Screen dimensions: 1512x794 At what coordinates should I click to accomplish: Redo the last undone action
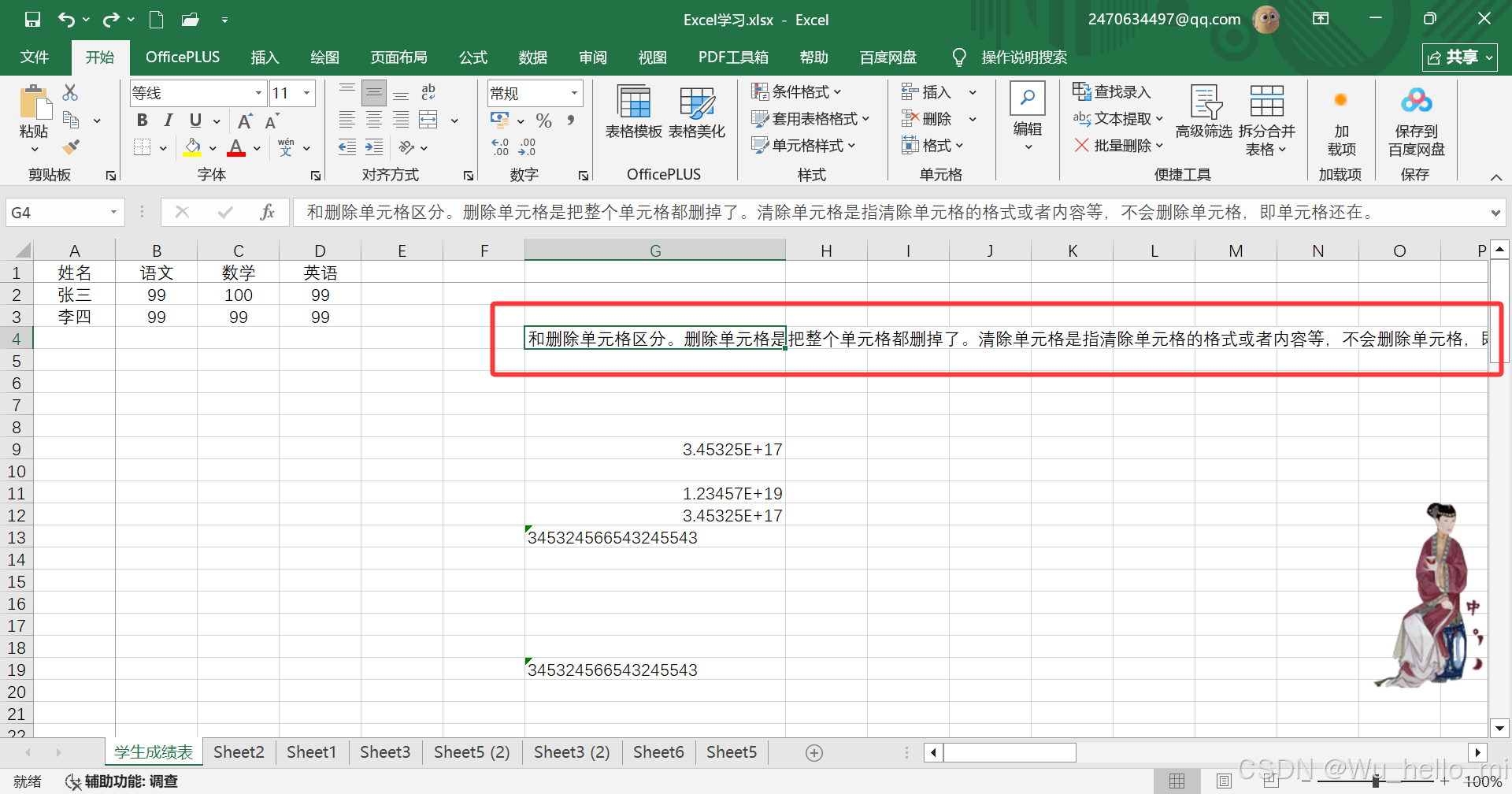pyautogui.click(x=111, y=20)
